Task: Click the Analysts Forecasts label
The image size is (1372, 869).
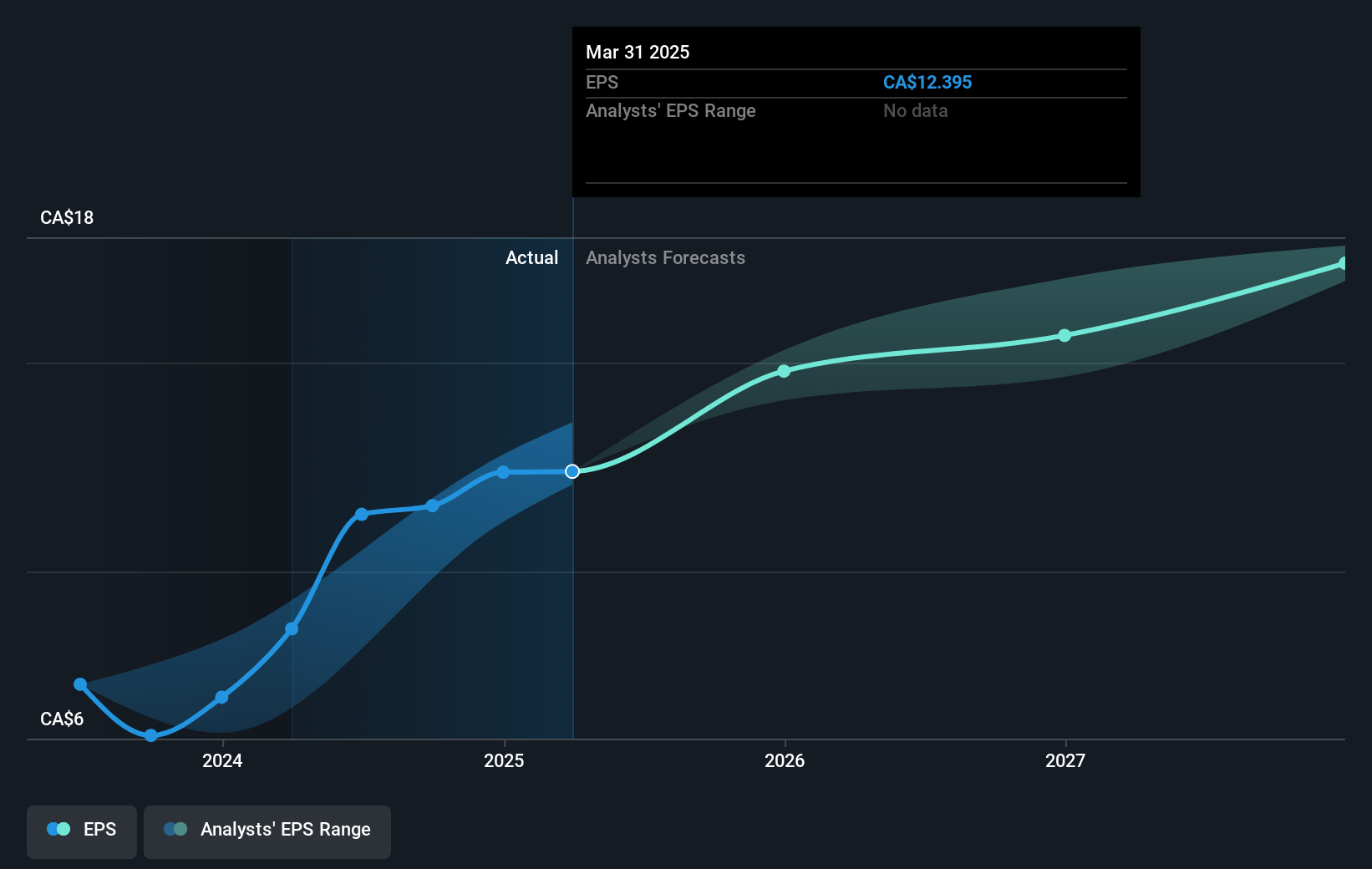Action: (665, 258)
